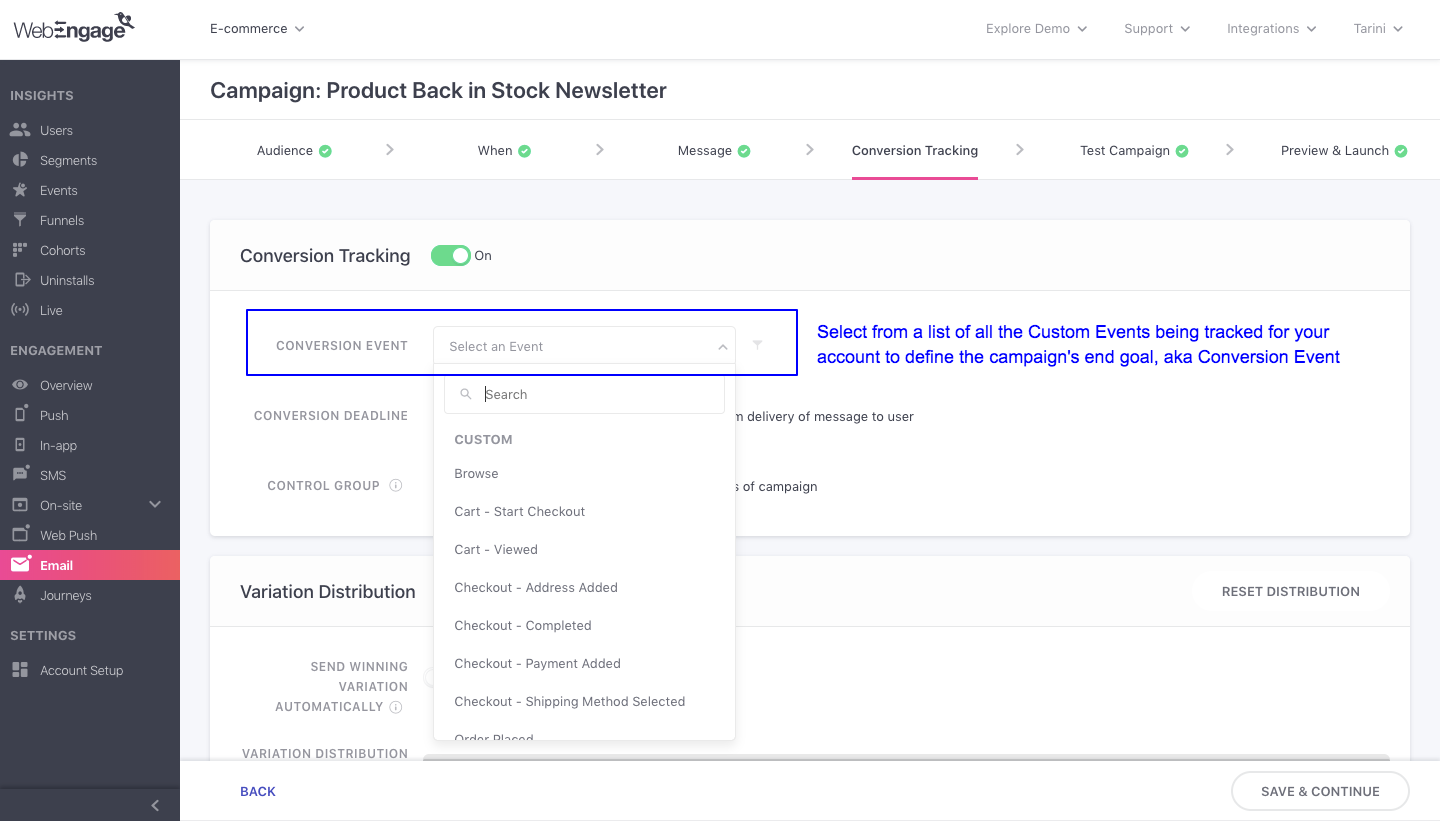Select Cart - Viewed event
This screenshot has height=821, width=1440.
584,549
